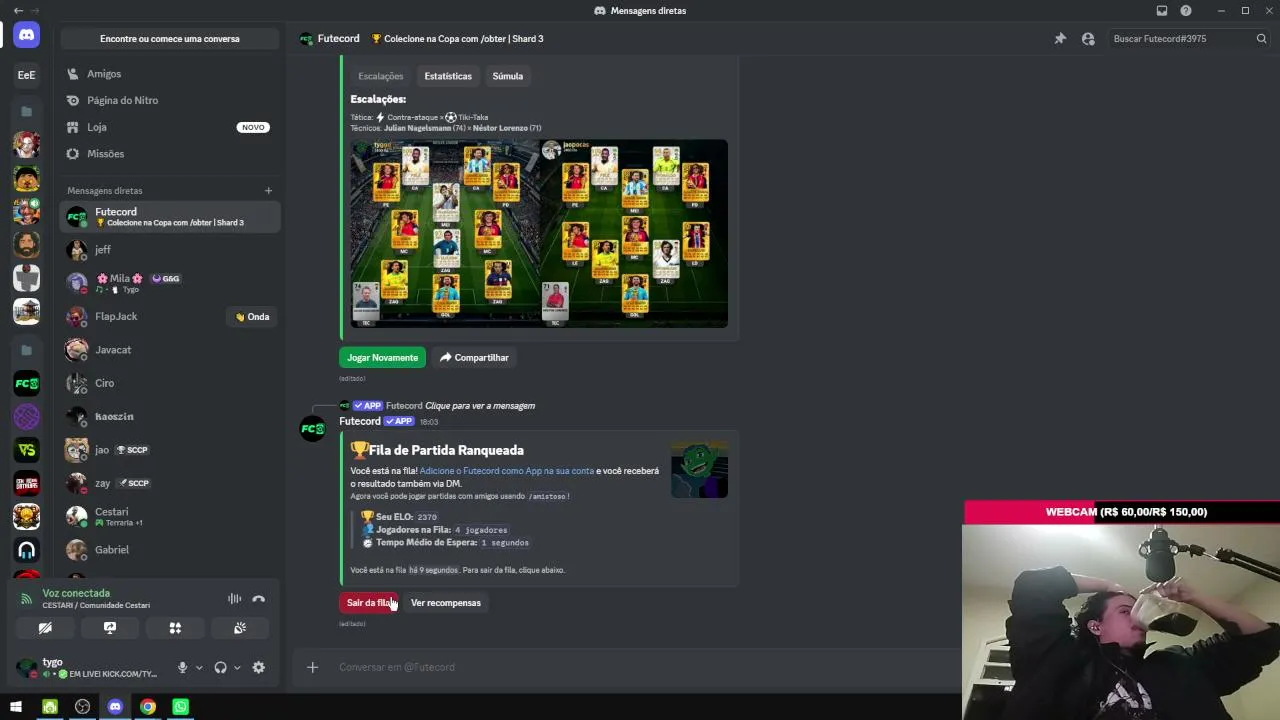Viewport: 1280px width, 720px height.
Task: Open OBS Studio from the taskbar
Action: pyautogui.click(x=82, y=707)
